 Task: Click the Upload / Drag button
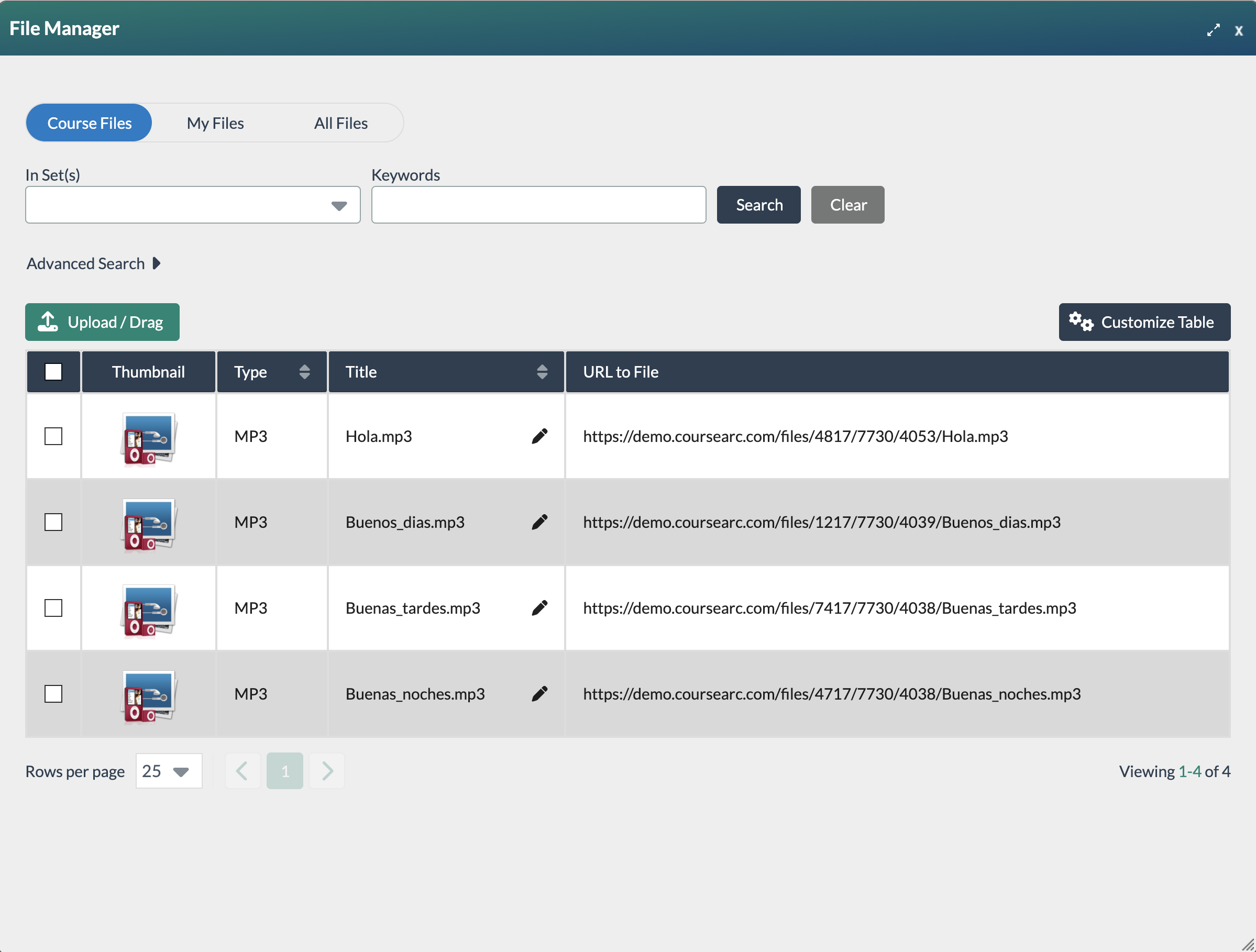click(x=102, y=322)
